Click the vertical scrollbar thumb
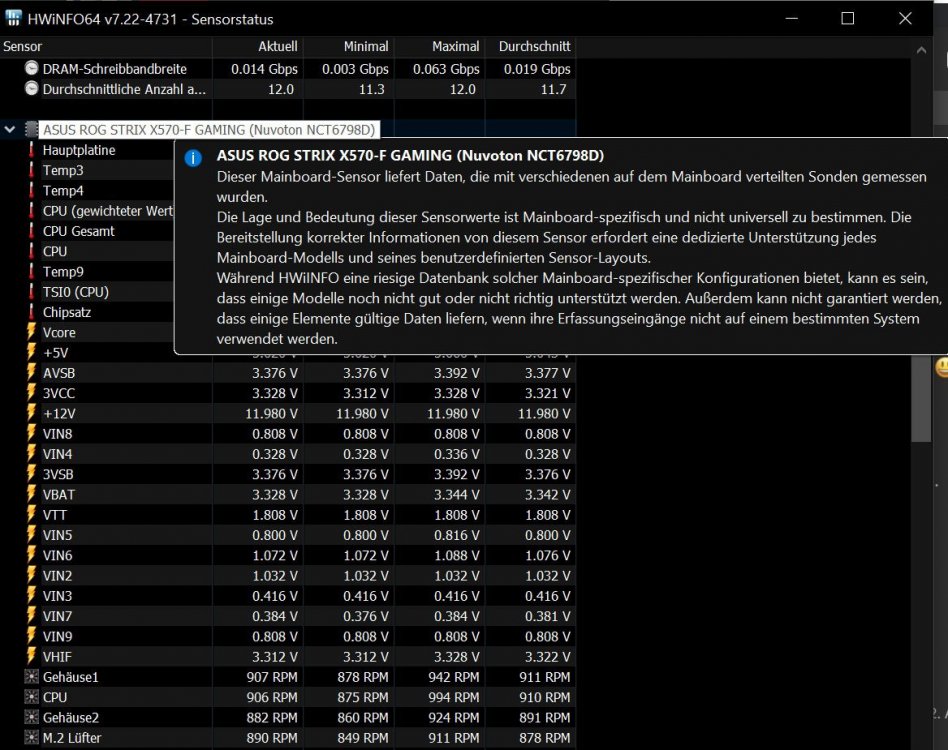 click(921, 399)
